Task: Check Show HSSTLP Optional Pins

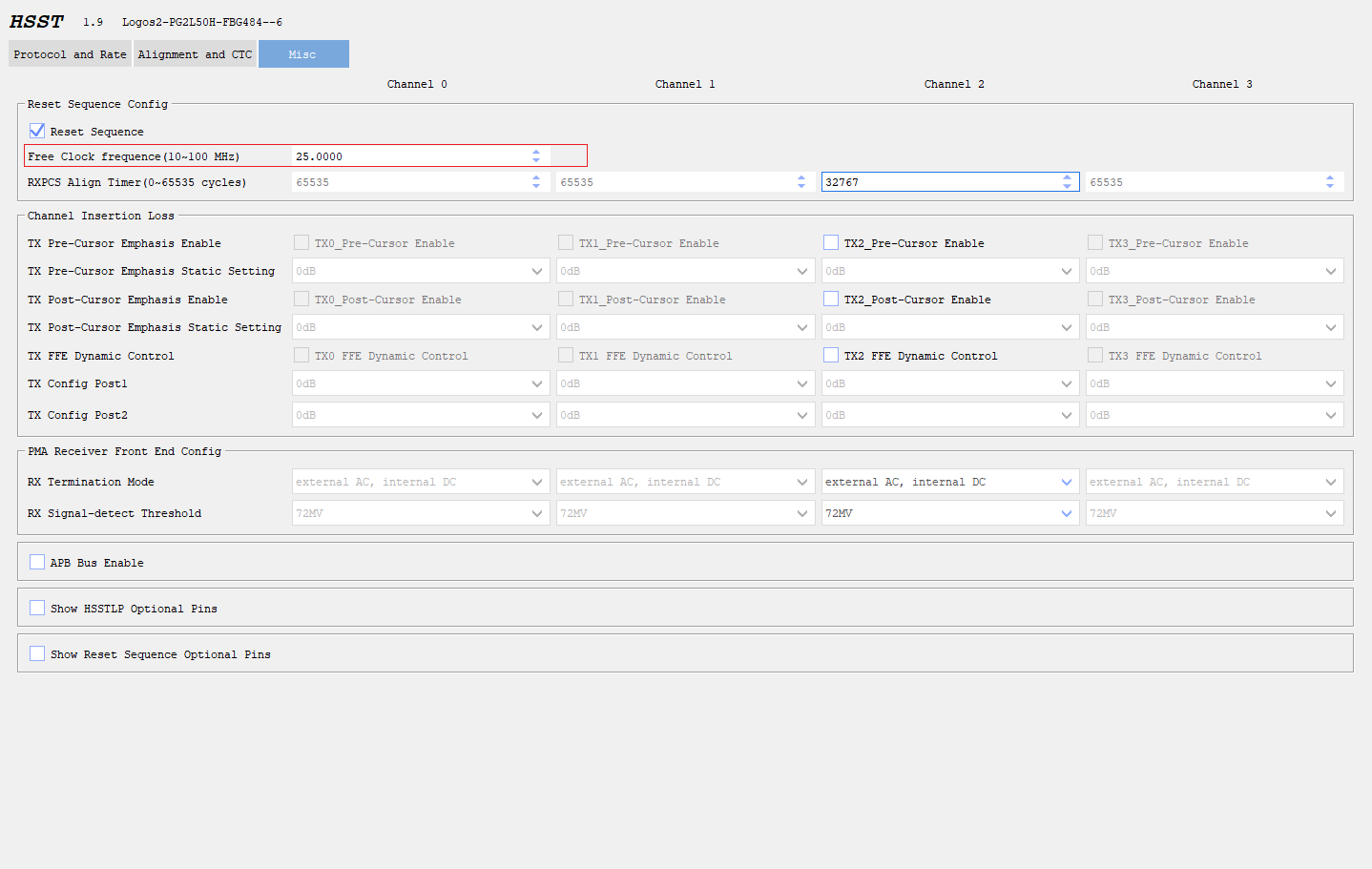Action: [36, 608]
